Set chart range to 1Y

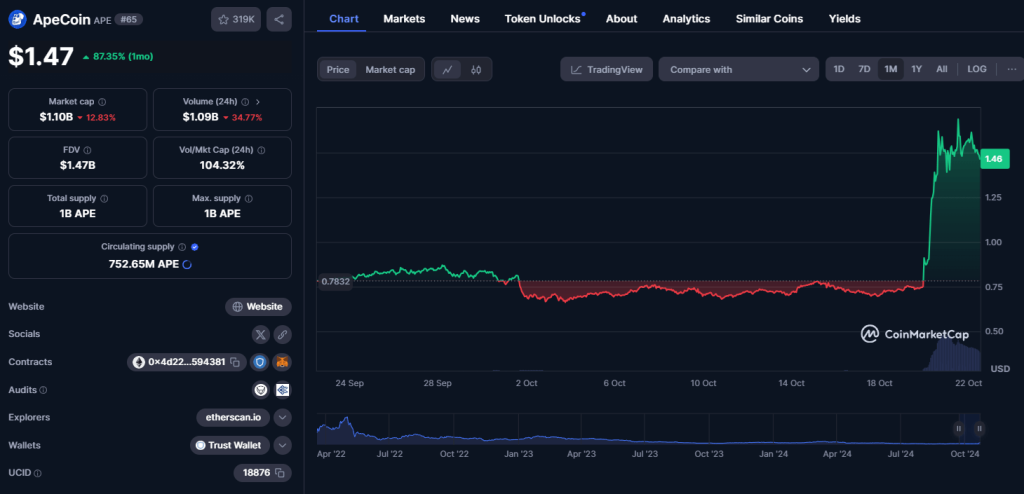(916, 69)
